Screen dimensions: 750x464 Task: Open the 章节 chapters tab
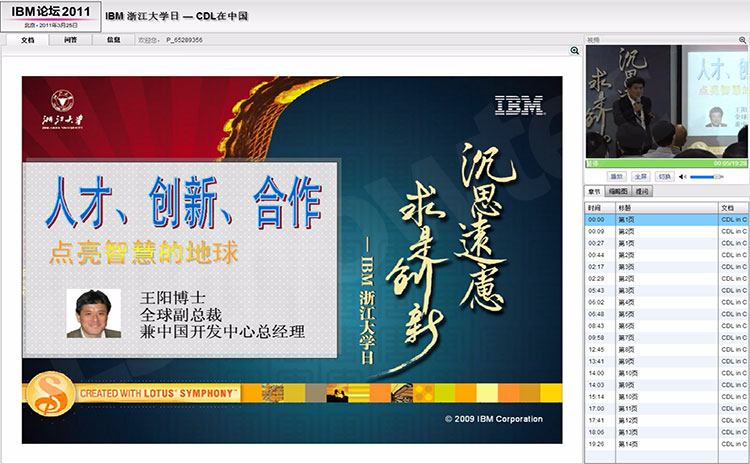point(594,192)
